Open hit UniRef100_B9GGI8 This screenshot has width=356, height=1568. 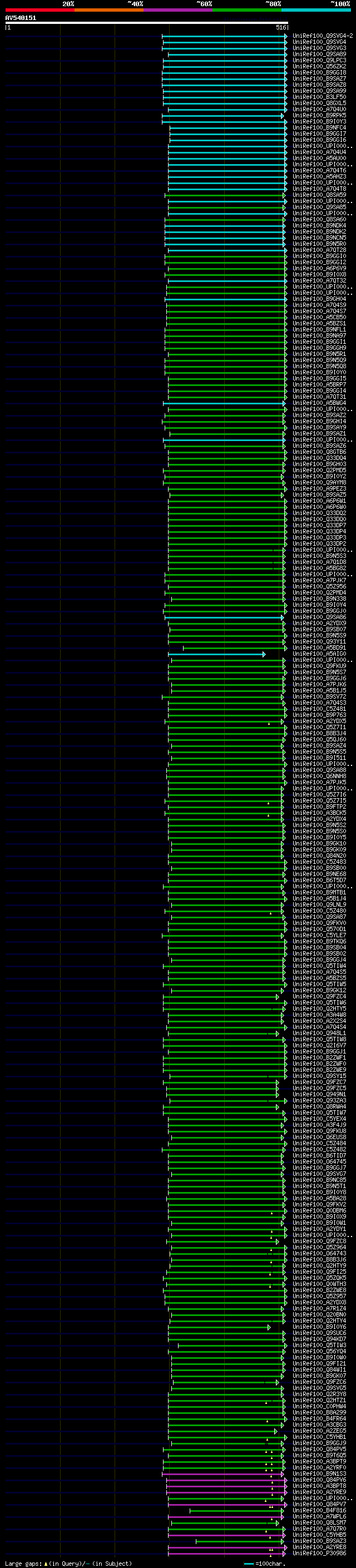pyautogui.click(x=319, y=72)
